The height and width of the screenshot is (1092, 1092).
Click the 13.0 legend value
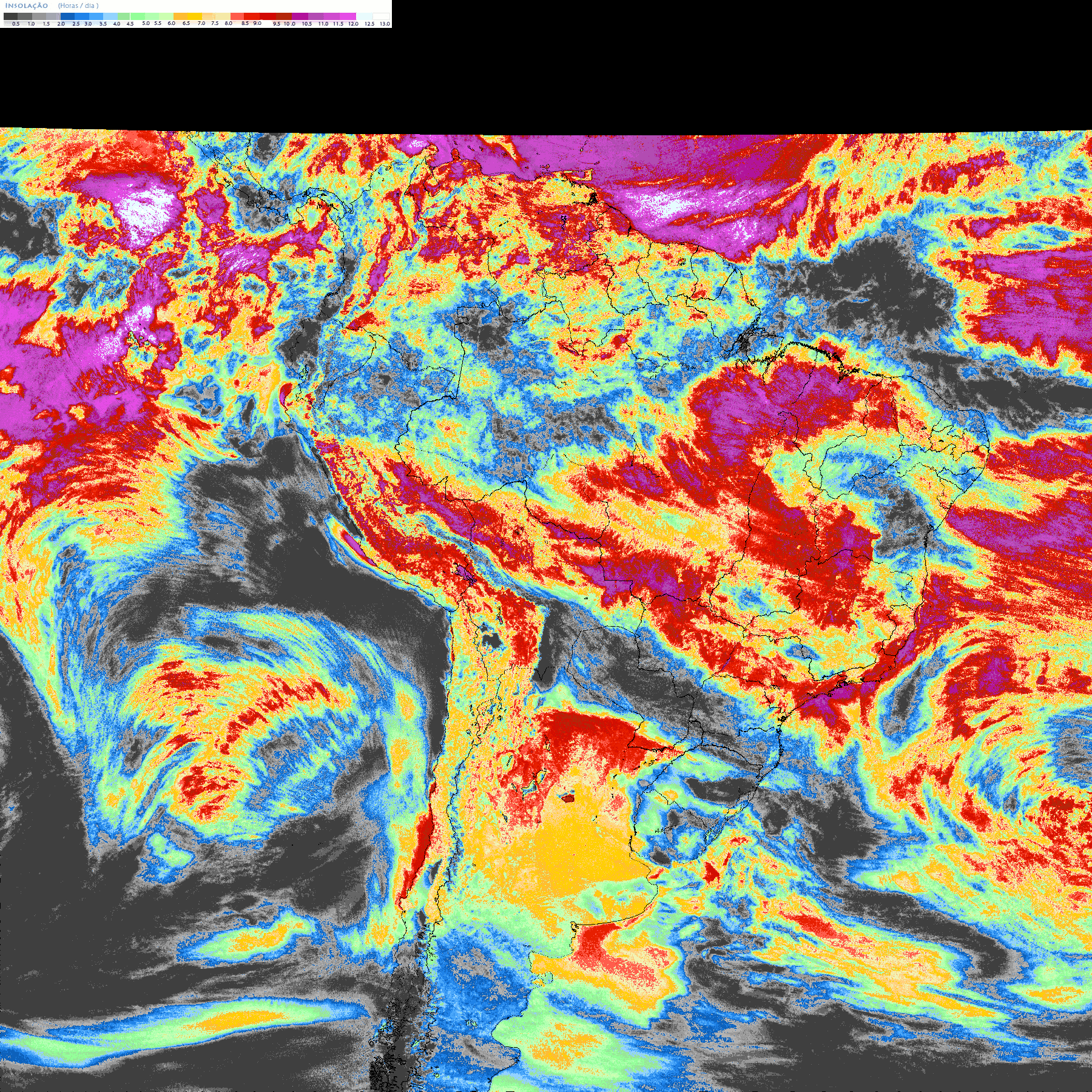(x=385, y=24)
